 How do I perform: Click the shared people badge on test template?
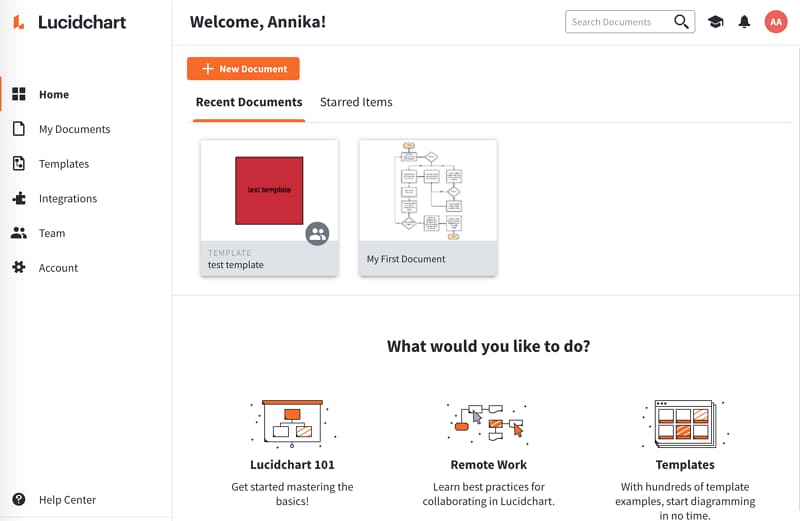pos(317,233)
